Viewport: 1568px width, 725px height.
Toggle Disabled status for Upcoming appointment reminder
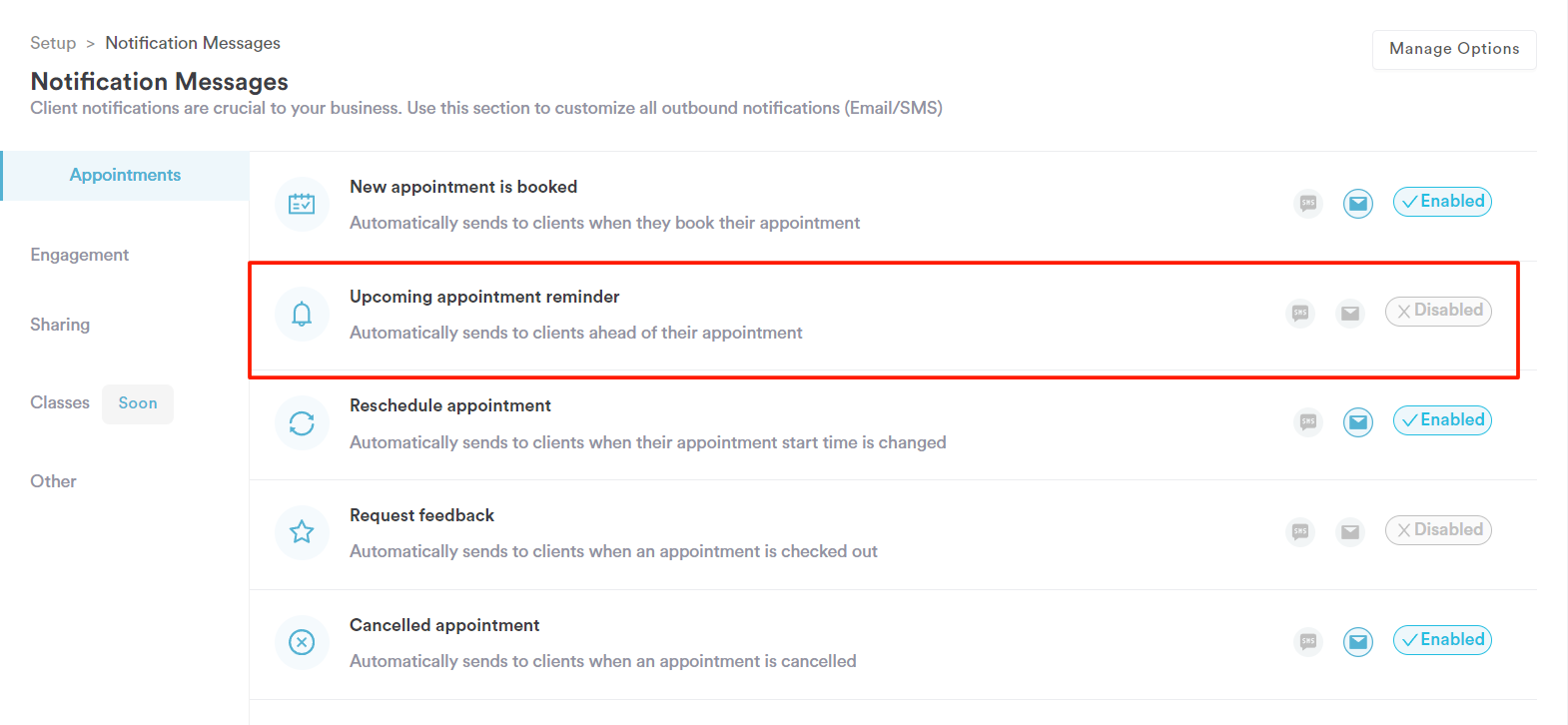coord(1438,311)
